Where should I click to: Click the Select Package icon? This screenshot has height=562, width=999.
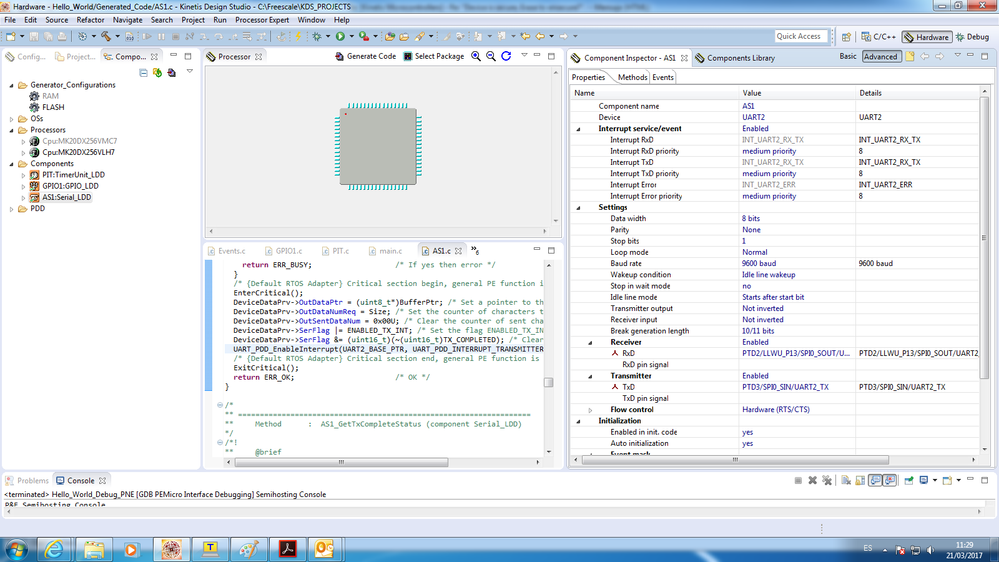click(x=408, y=57)
